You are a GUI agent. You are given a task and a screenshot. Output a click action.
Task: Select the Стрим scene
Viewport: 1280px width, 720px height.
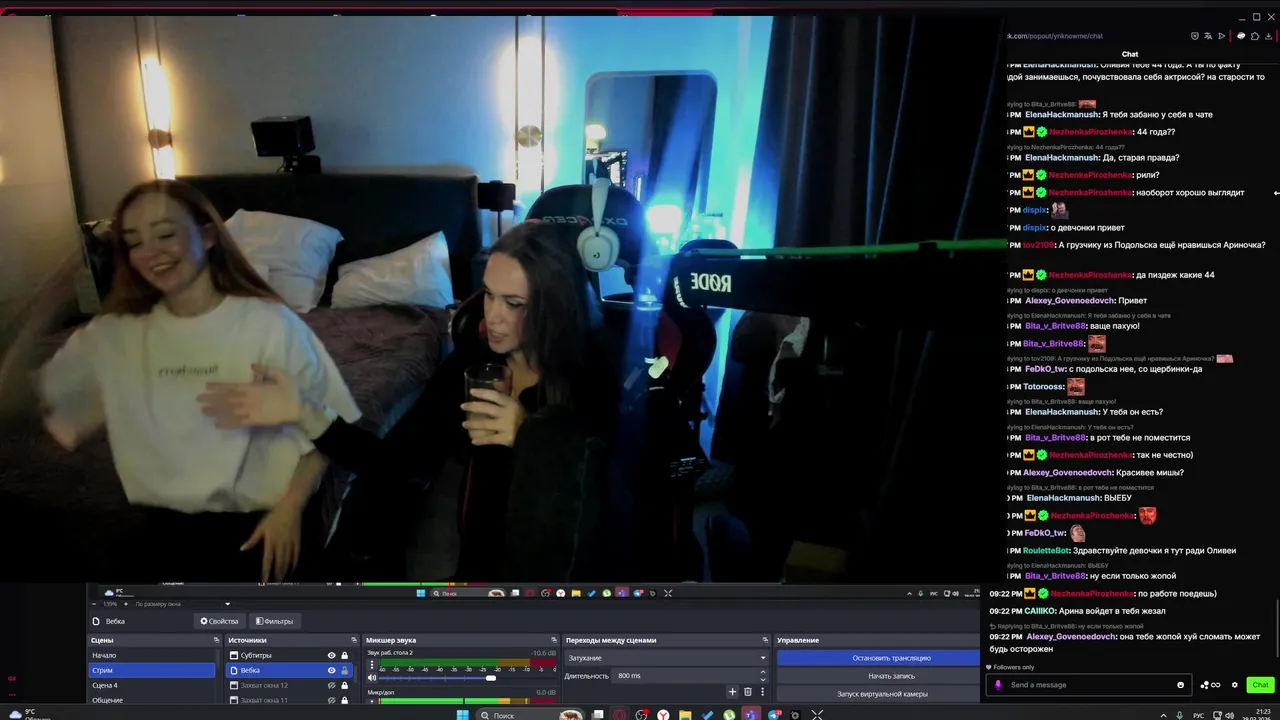(x=152, y=670)
